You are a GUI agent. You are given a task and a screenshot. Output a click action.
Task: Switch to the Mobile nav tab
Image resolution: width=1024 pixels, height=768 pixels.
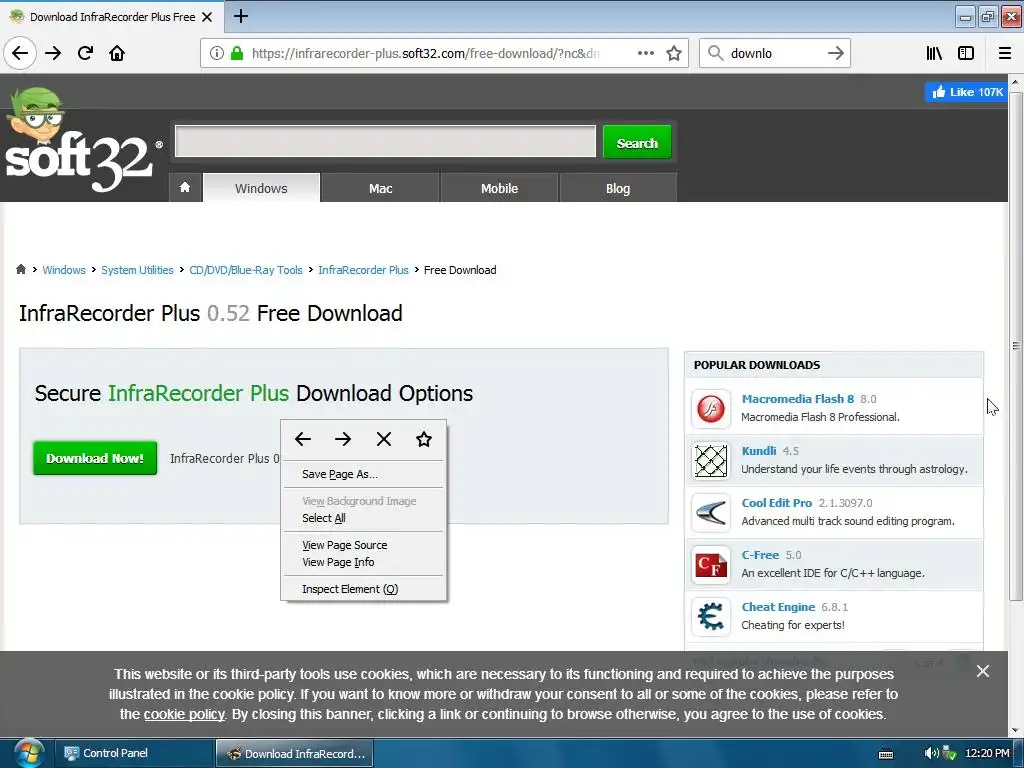[x=499, y=188]
